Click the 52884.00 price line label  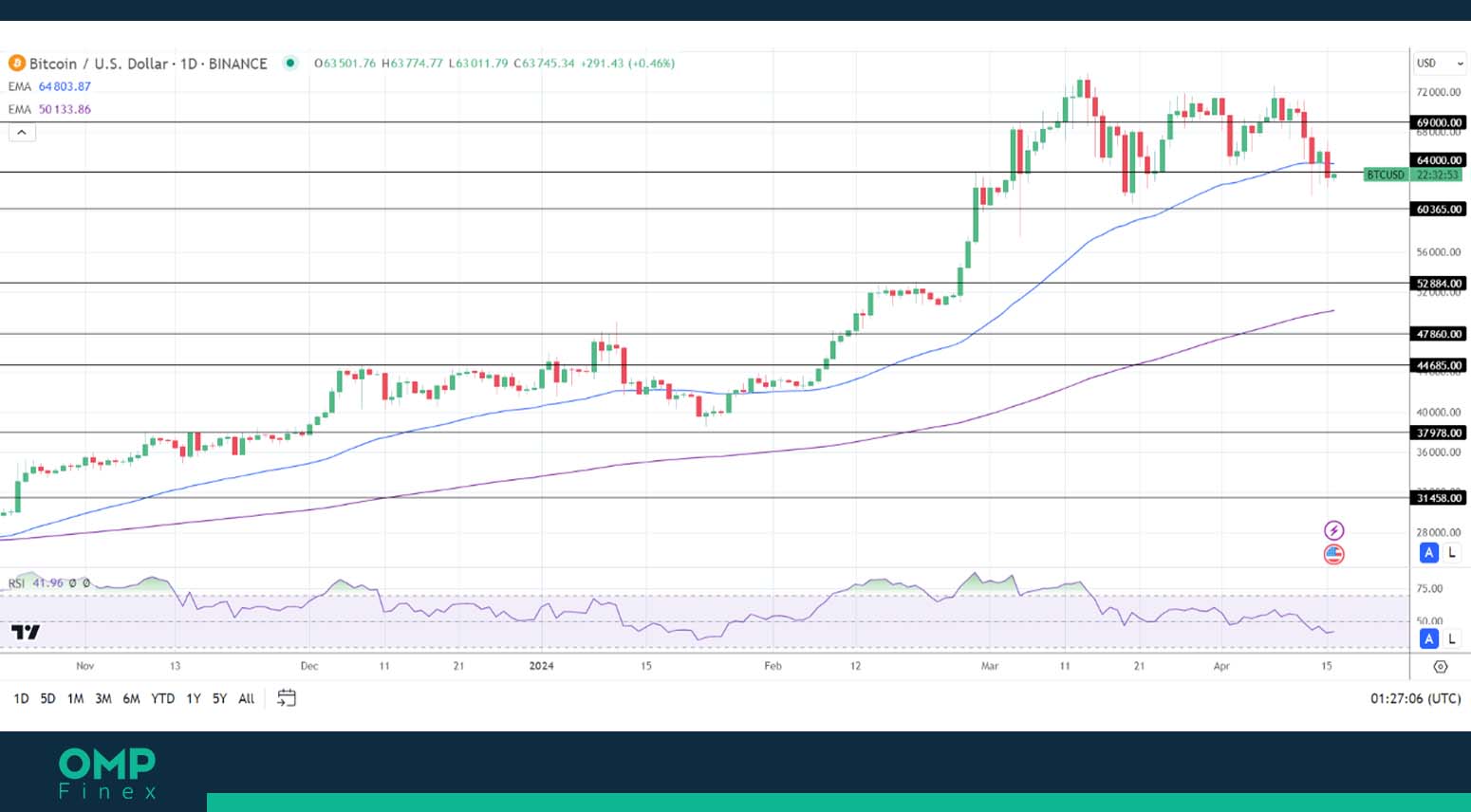(1439, 284)
